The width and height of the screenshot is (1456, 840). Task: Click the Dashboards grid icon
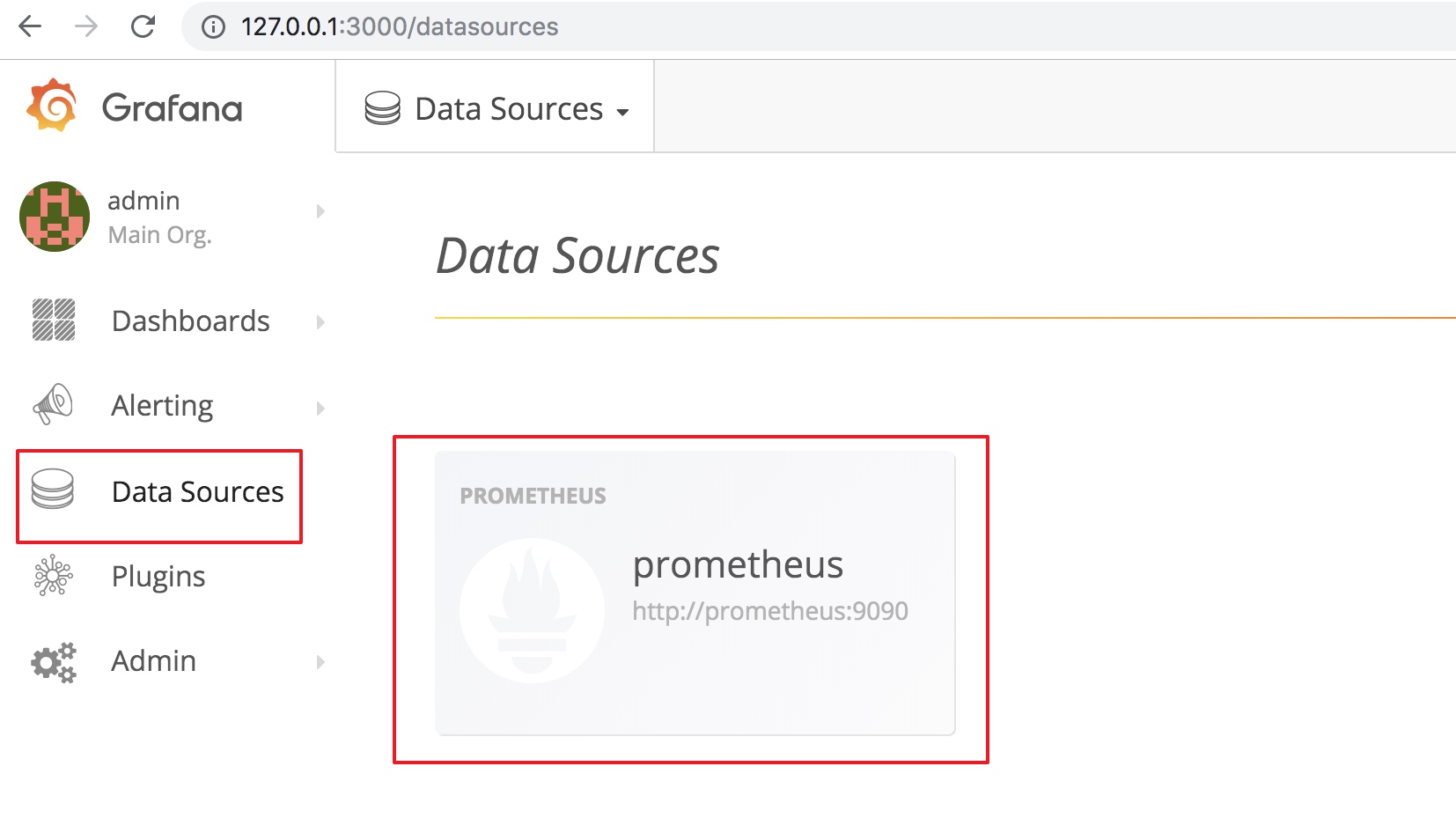pos(54,320)
